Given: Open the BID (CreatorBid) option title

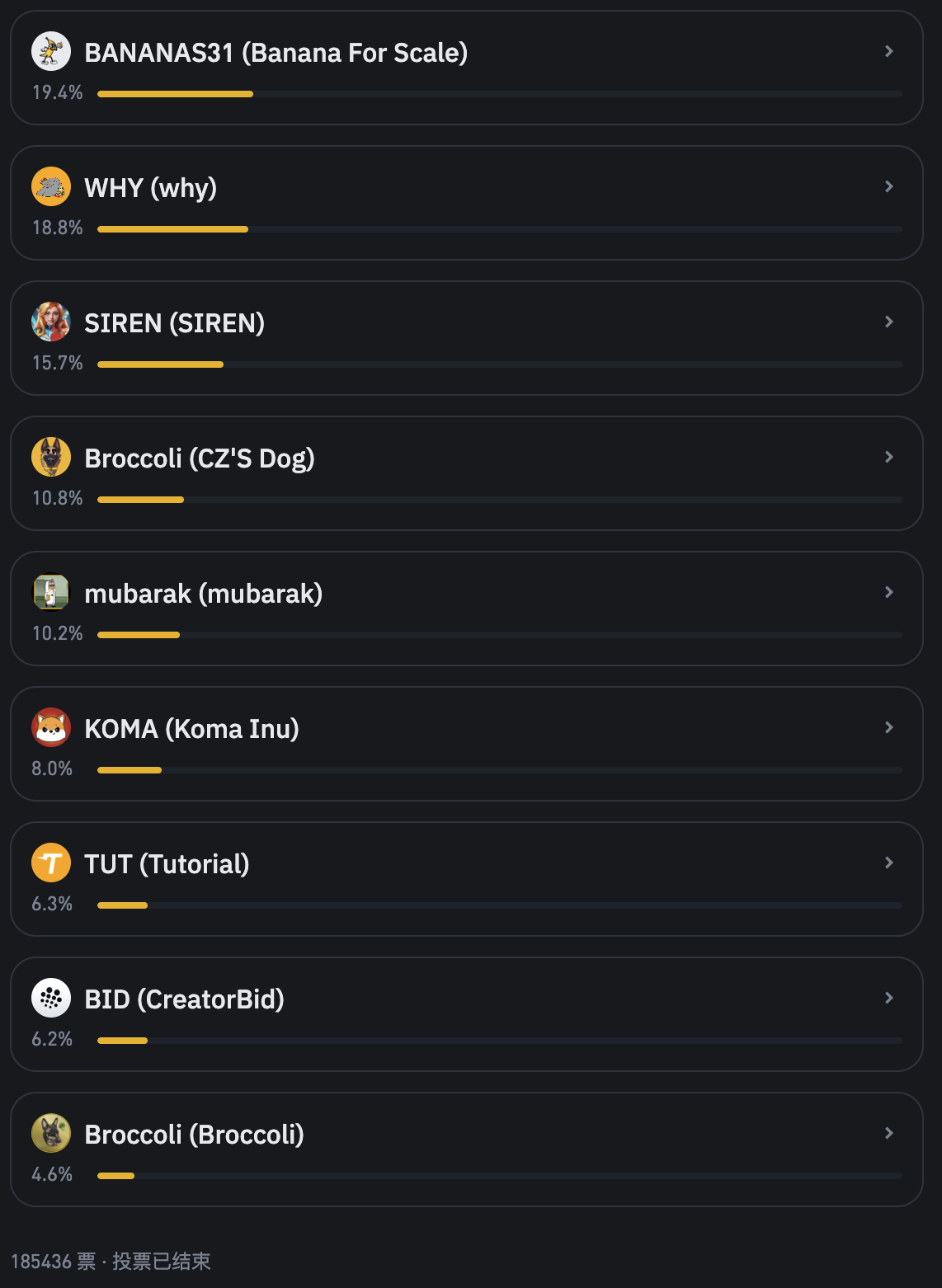Looking at the screenshot, I should (184, 999).
